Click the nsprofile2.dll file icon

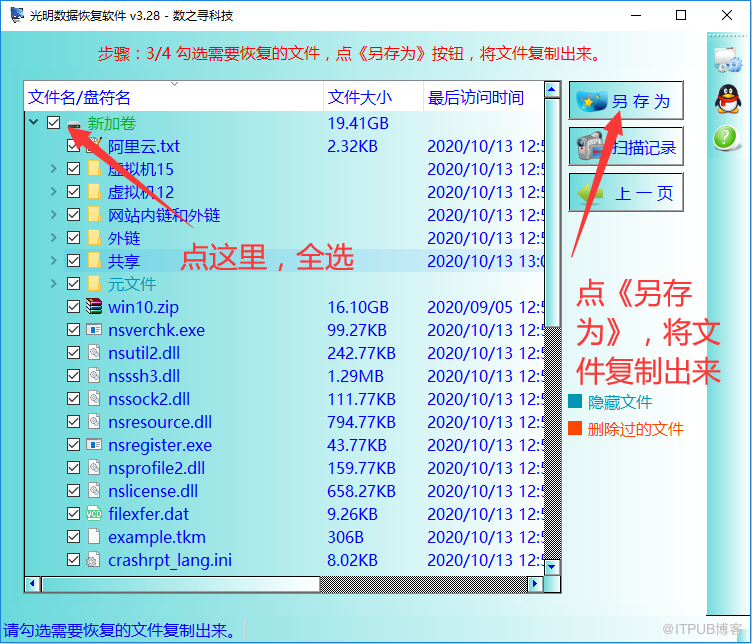click(x=94, y=468)
